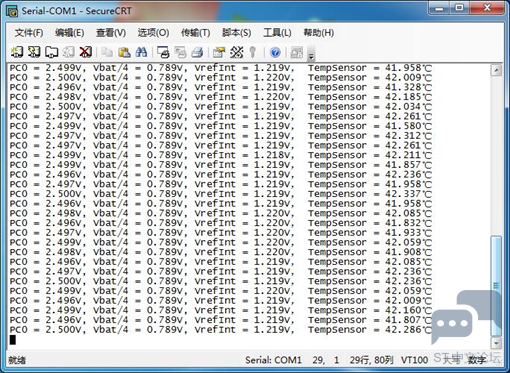Open the 工具(L) menu
Image resolution: width=510 pixels, height=373 pixels.
(277, 33)
